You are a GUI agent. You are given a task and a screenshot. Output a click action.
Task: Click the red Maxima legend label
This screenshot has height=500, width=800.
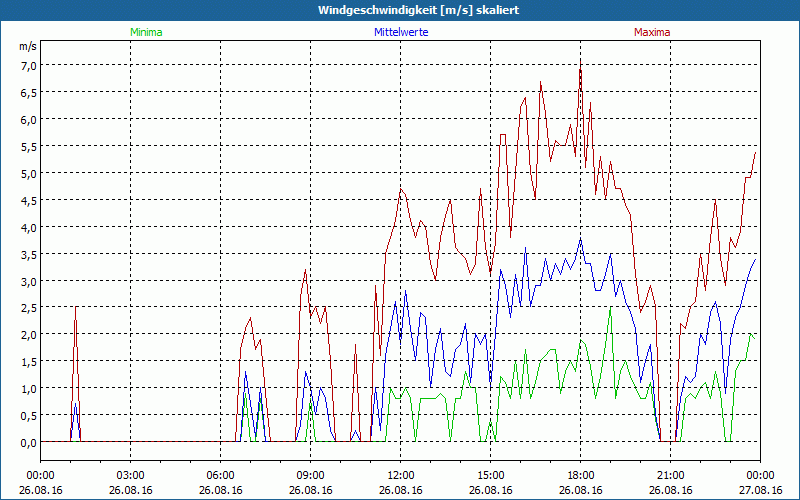tap(652, 32)
